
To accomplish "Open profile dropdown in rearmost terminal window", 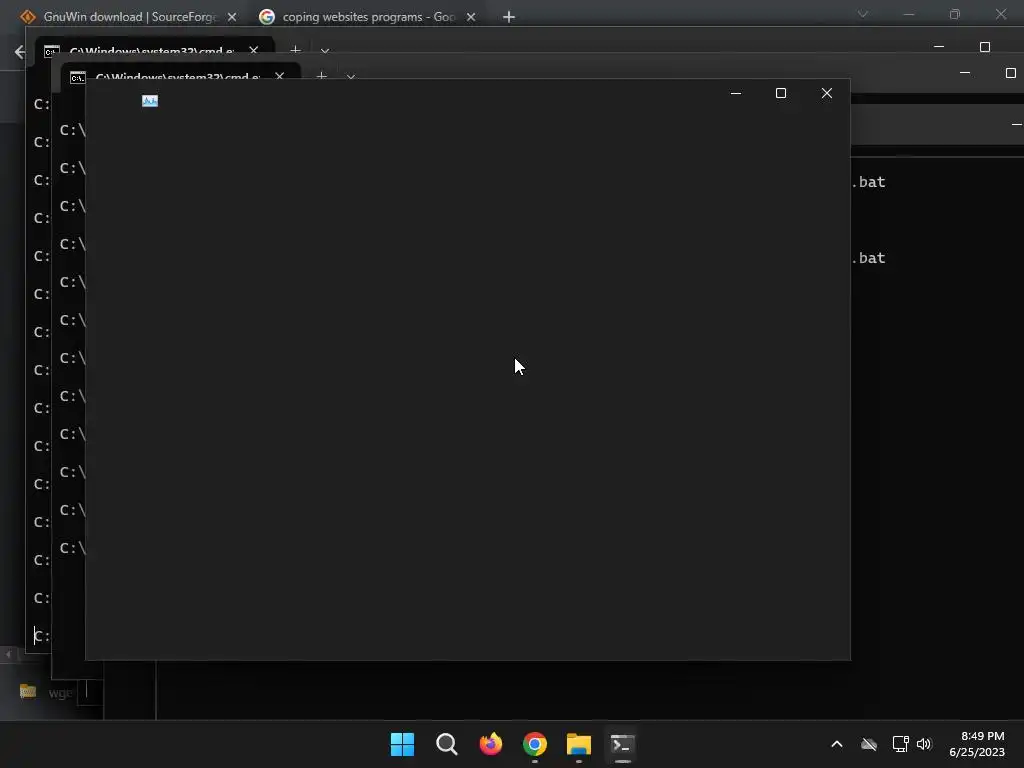I will [x=325, y=50].
